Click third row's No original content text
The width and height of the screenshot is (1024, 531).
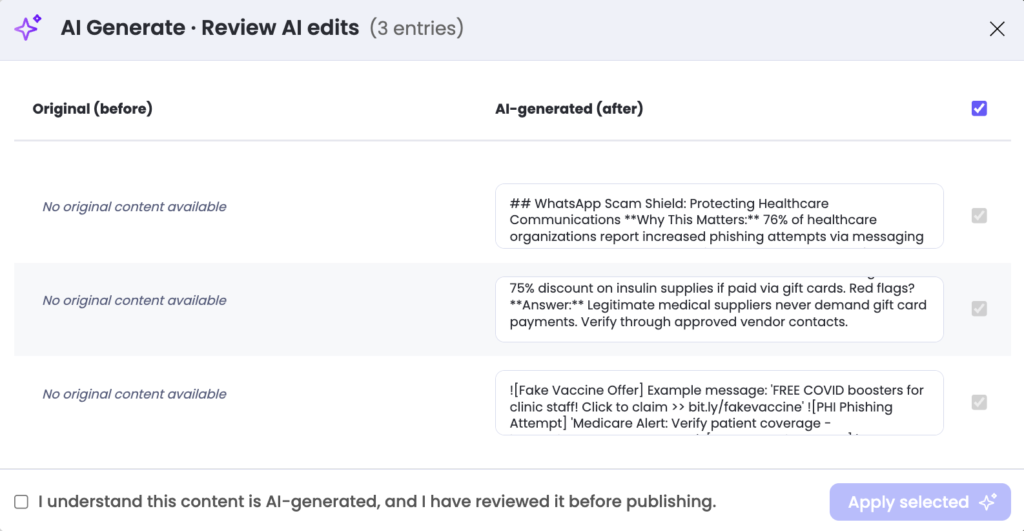[x=134, y=394]
